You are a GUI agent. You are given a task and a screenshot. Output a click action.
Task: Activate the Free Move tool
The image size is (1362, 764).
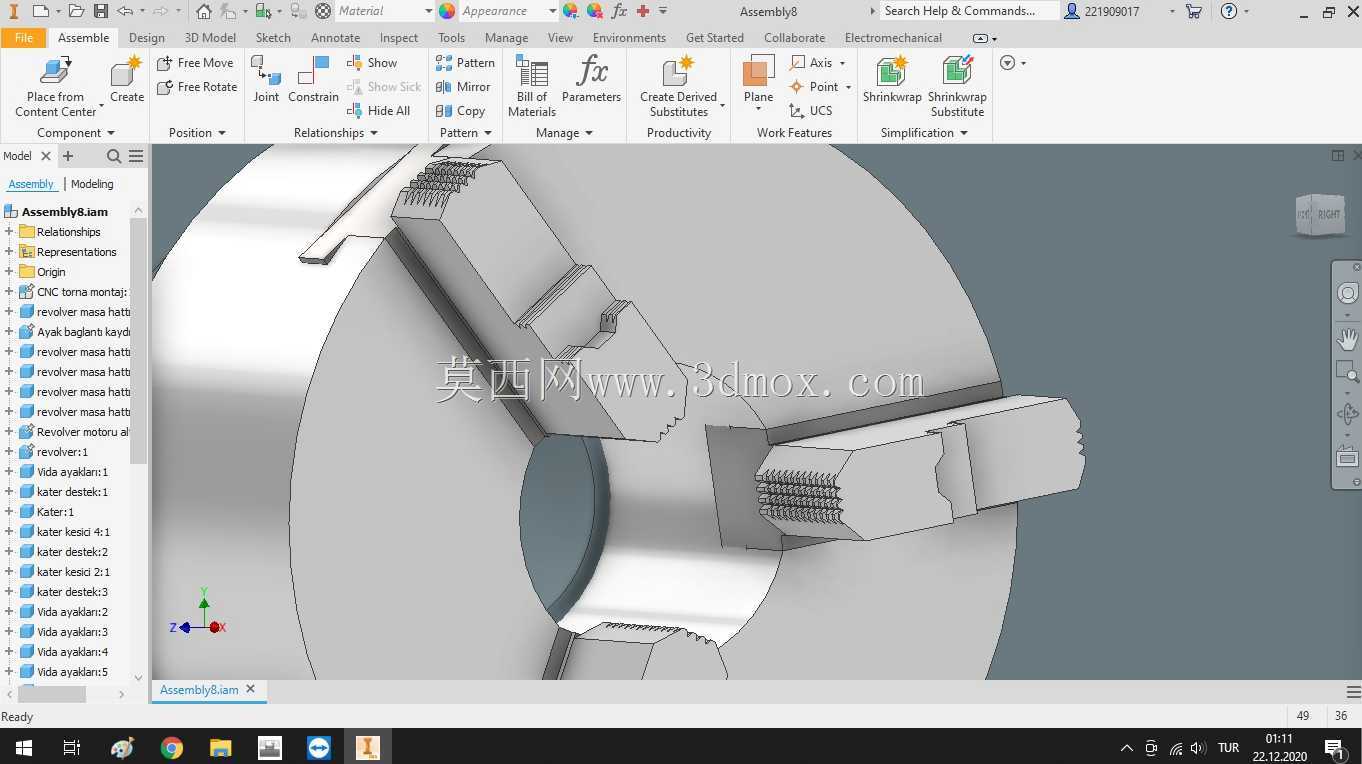[x=196, y=63]
